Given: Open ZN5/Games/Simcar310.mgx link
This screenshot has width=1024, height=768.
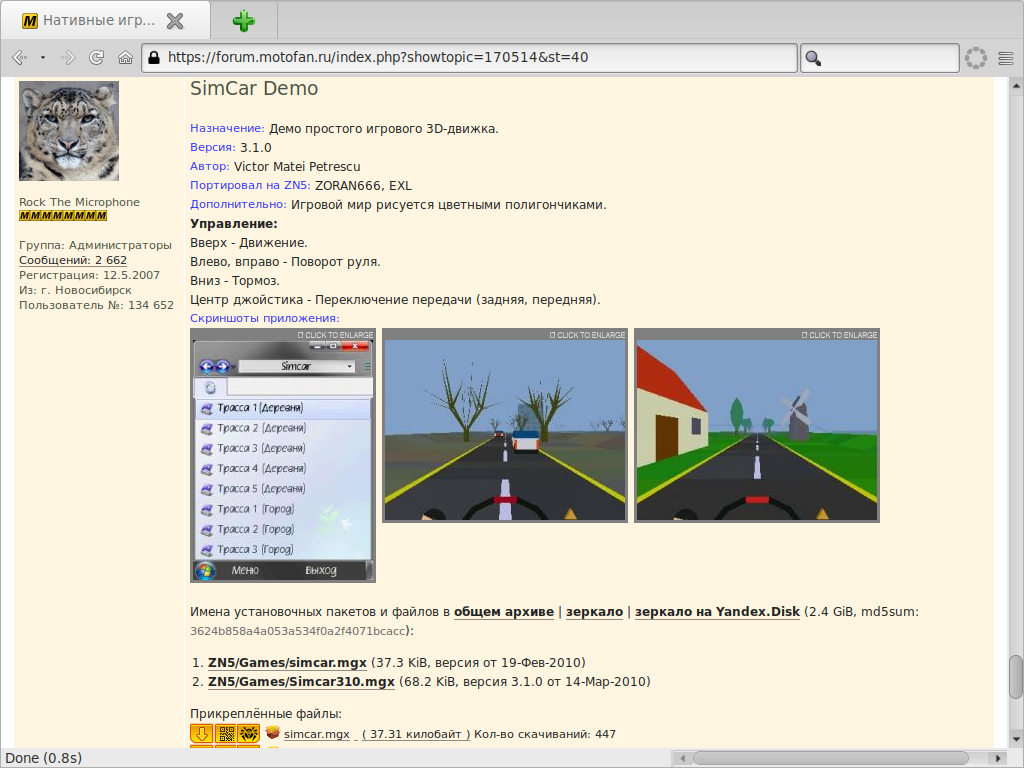Looking at the screenshot, I should click(301, 682).
